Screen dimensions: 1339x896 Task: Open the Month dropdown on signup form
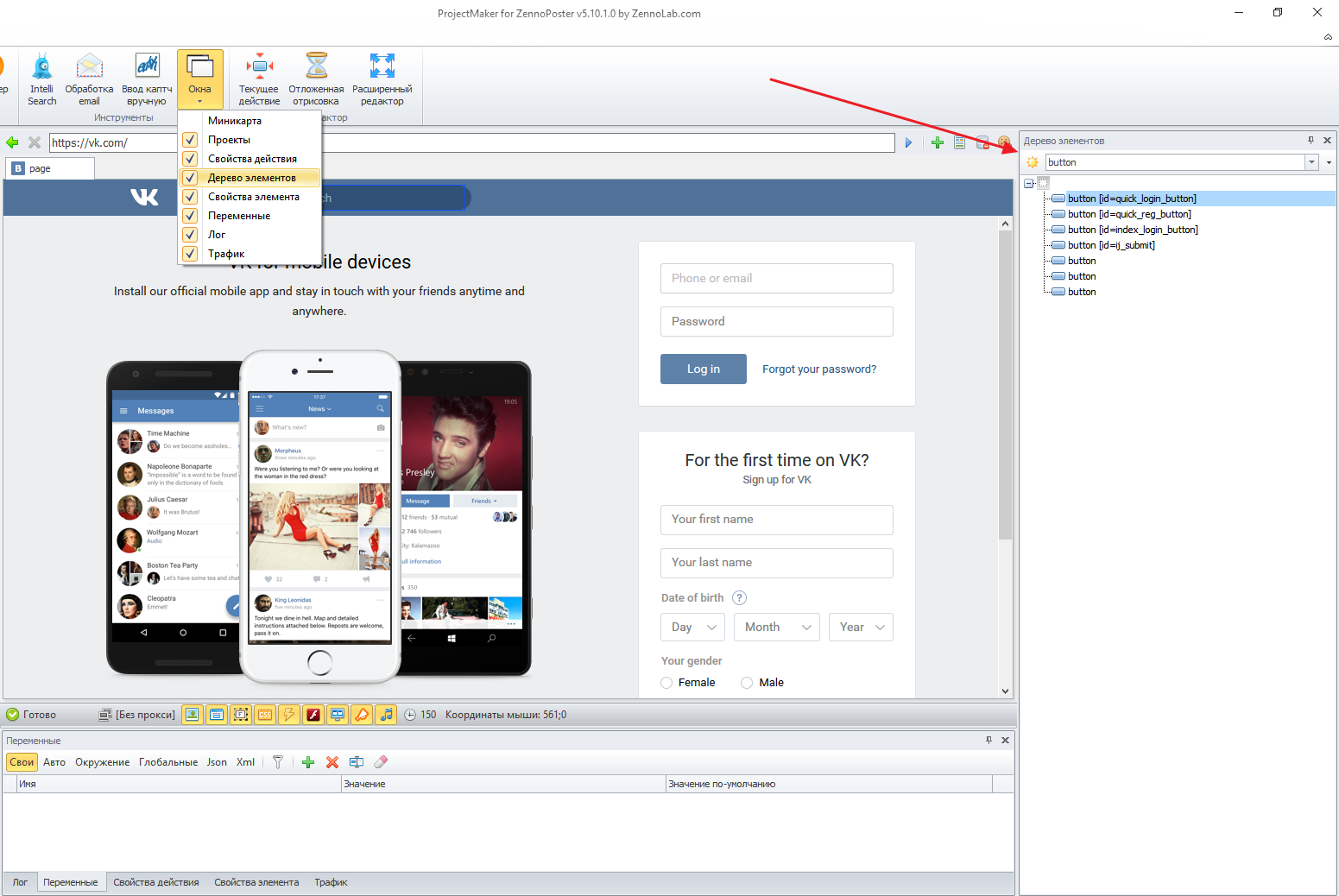coord(777,628)
